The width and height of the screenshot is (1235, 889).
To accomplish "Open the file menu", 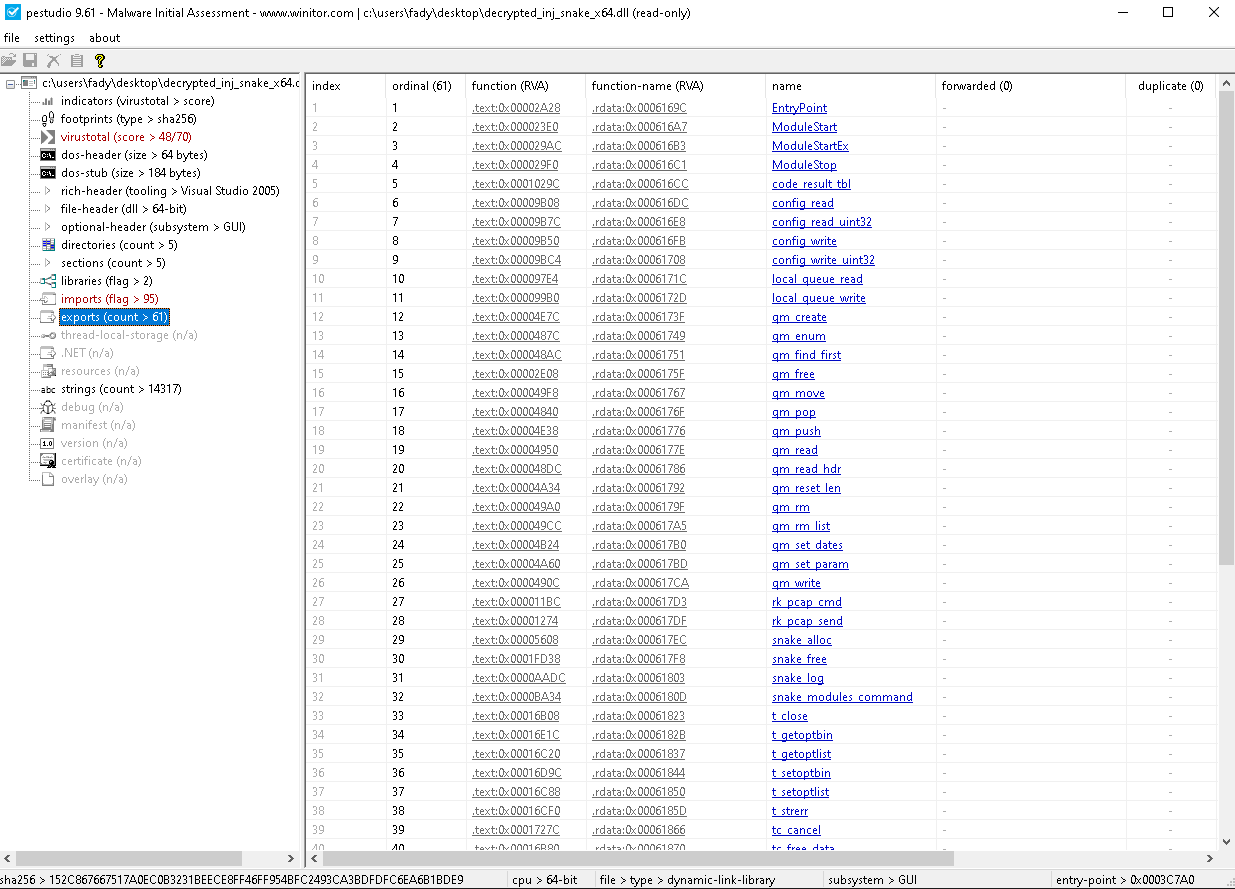I will coord(12,38).
